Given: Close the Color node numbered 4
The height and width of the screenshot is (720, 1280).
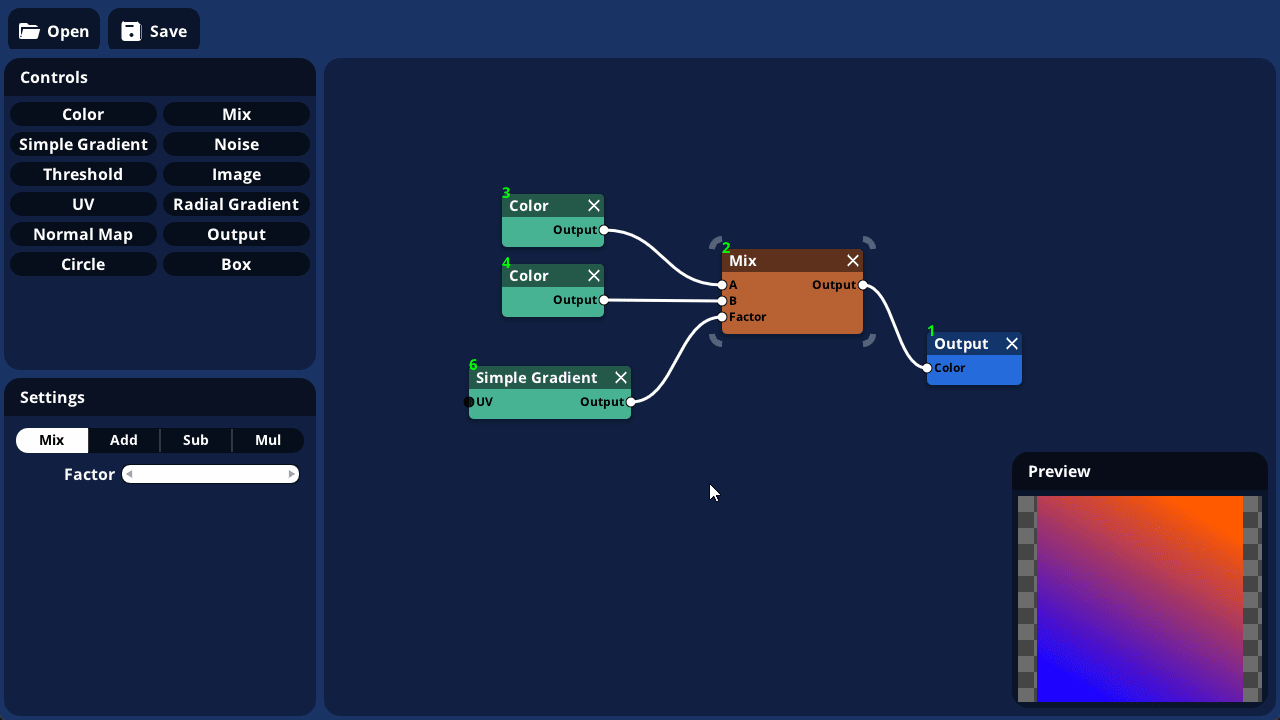Looking at the screenshot, I should tap(594, 276).
